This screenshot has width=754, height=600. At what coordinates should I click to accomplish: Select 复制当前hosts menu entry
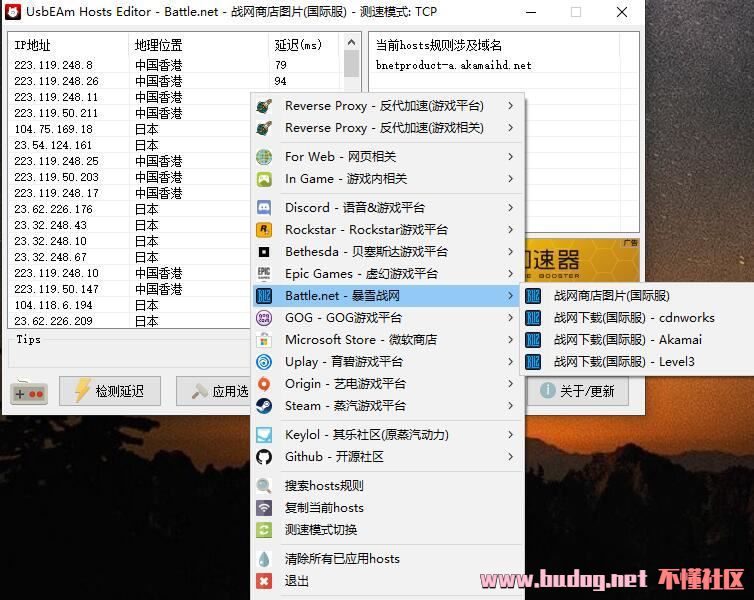tap(386, 508)
